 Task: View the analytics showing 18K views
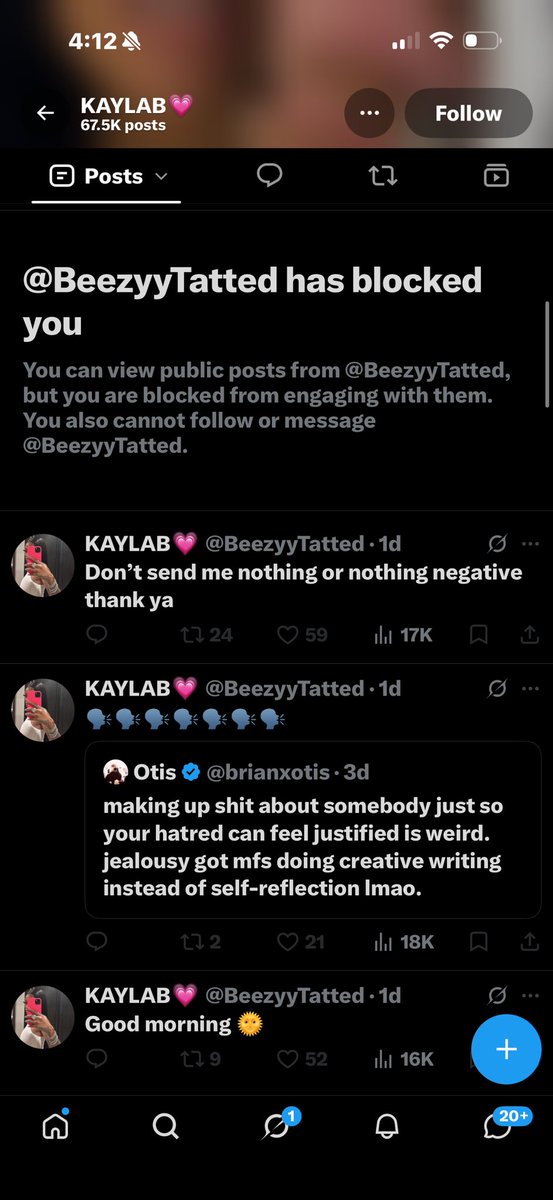coord(403,942)
